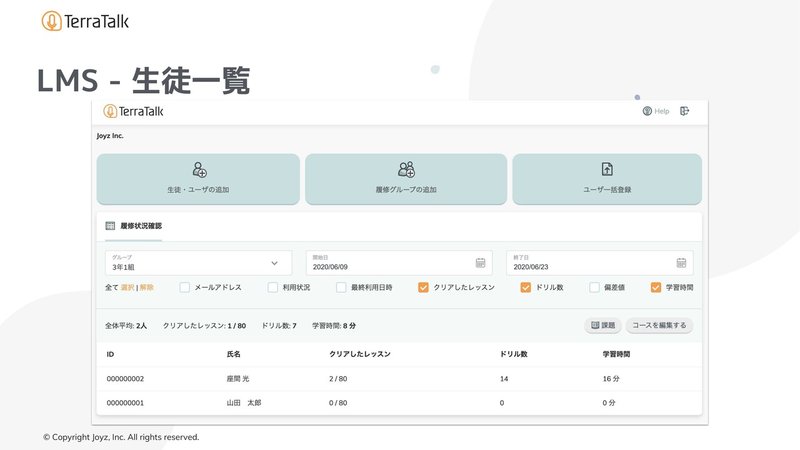
Task: Click the Help link text
Action: click(662, 111)
